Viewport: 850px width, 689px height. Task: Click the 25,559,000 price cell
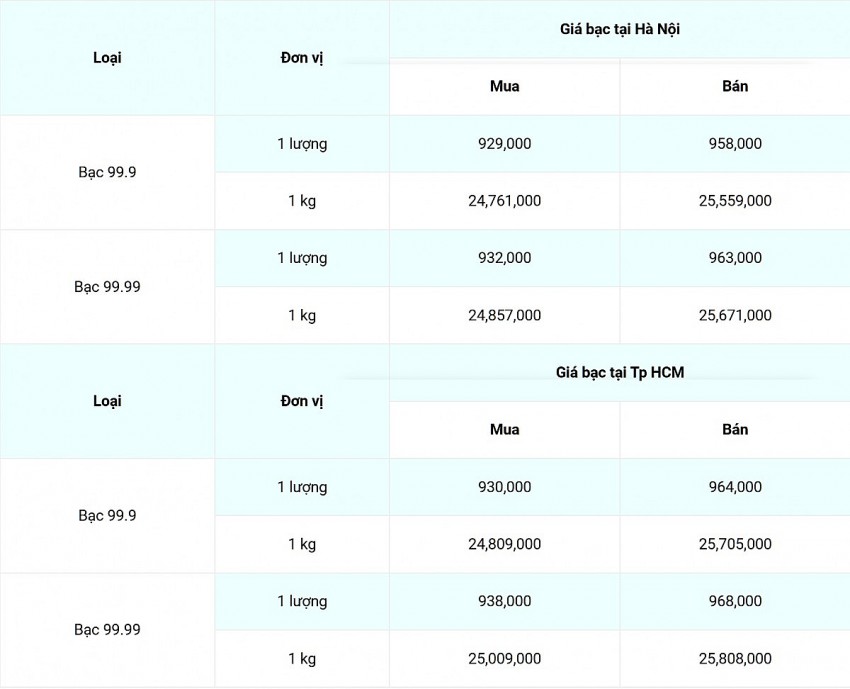pos(735,201)
